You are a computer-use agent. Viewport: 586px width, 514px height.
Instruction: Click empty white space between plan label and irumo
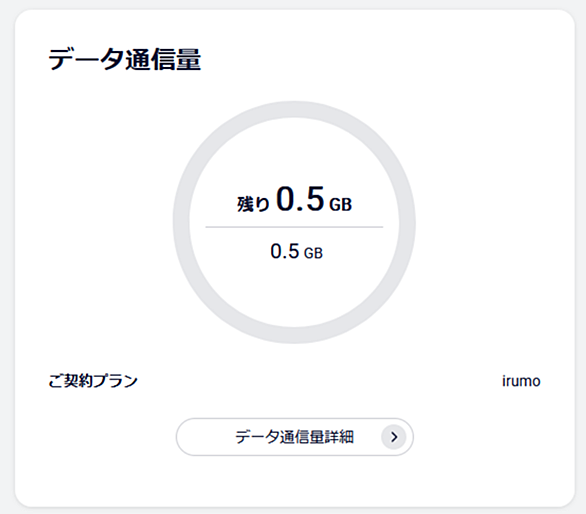point(318,381)
